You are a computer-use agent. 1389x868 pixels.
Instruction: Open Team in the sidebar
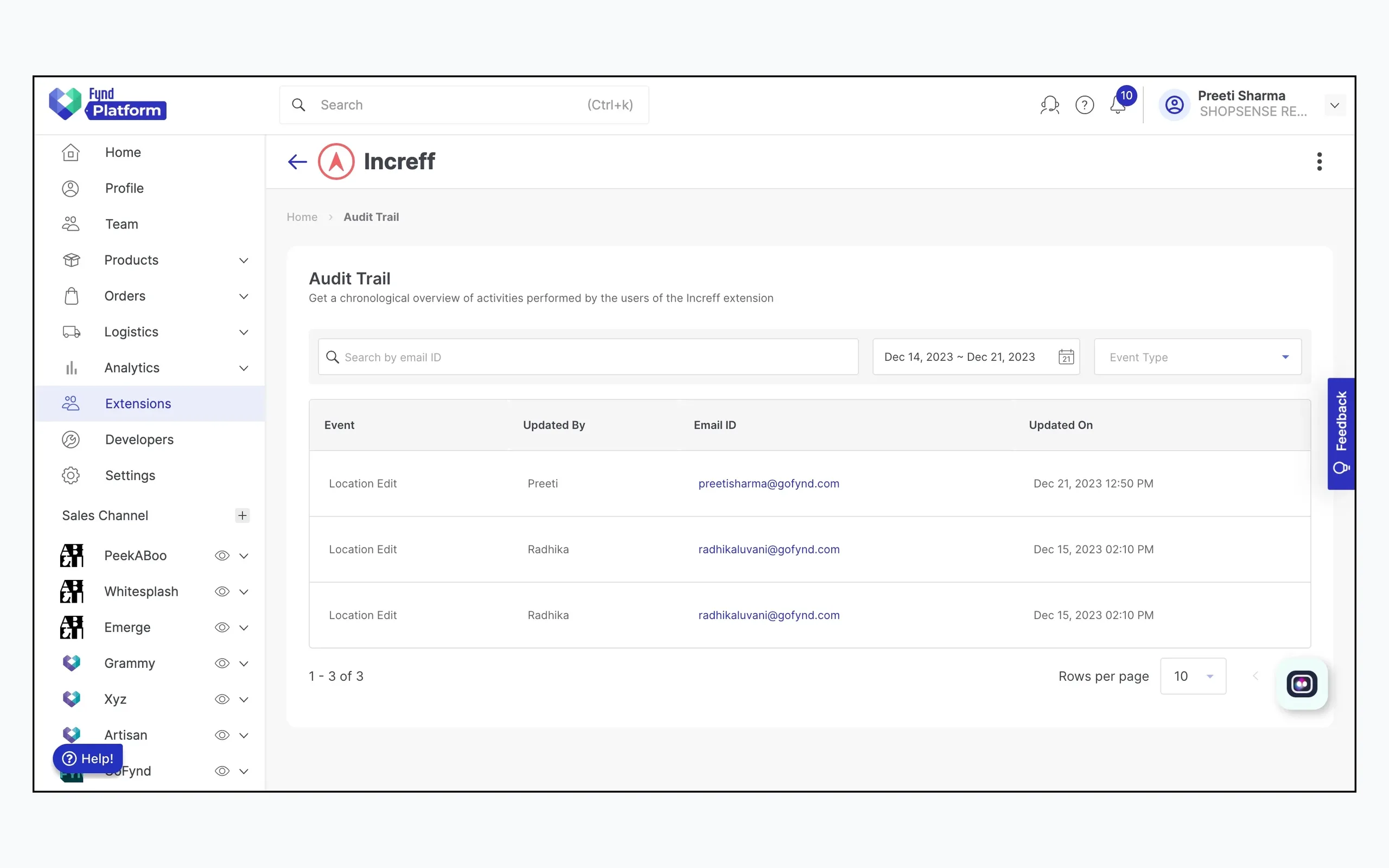[150, 225]
